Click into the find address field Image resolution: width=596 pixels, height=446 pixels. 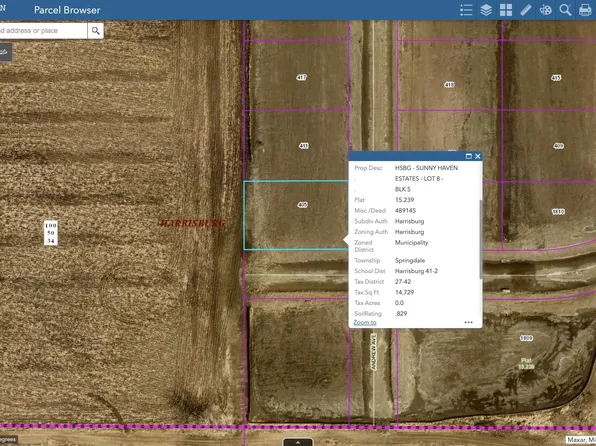pos(43,31)
